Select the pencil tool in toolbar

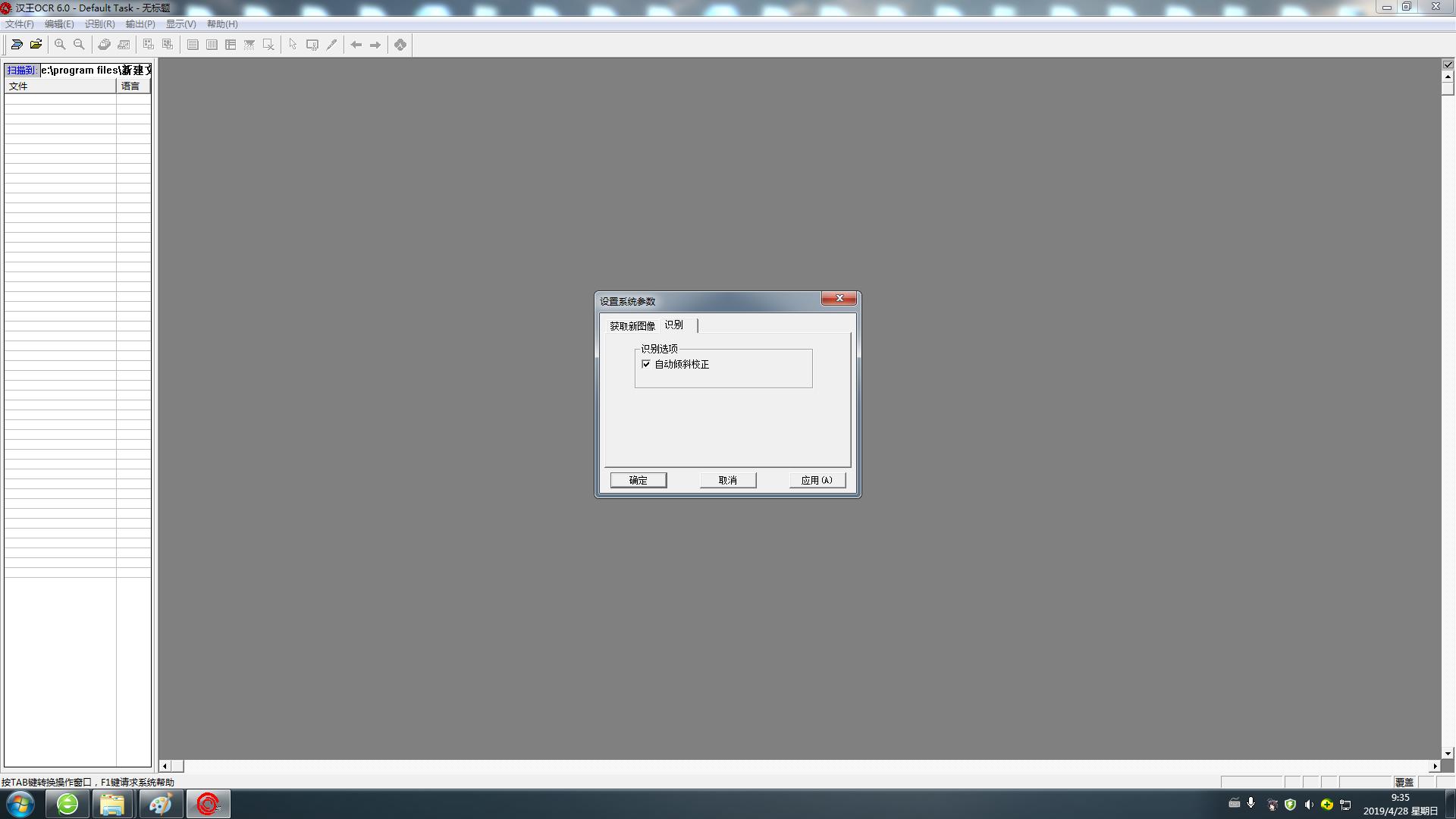pyautogui.click(x=331, y=45)
